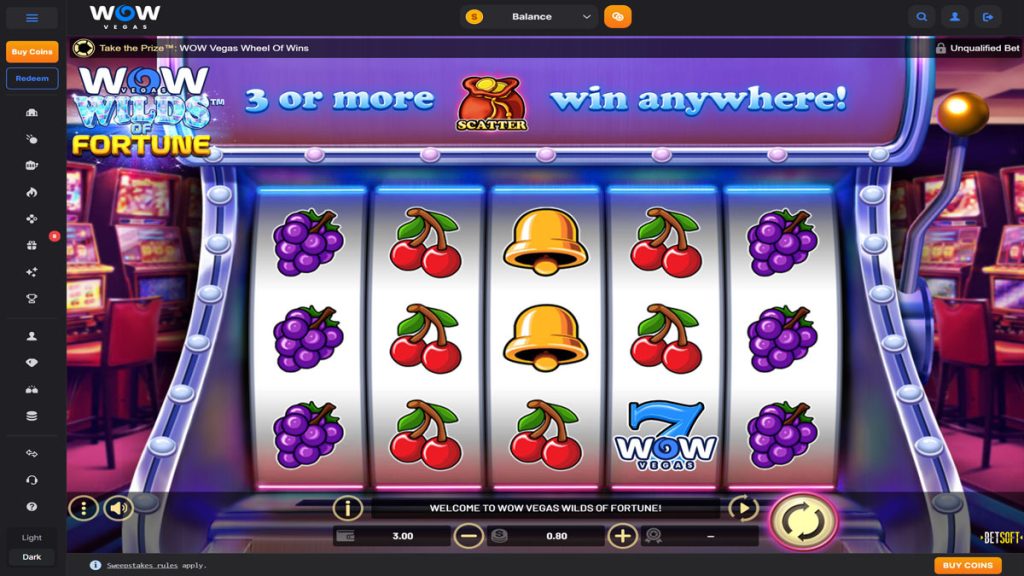Click the orange coin switch button
Viewport: 1024px width, 576px height.
coord(617,16)
